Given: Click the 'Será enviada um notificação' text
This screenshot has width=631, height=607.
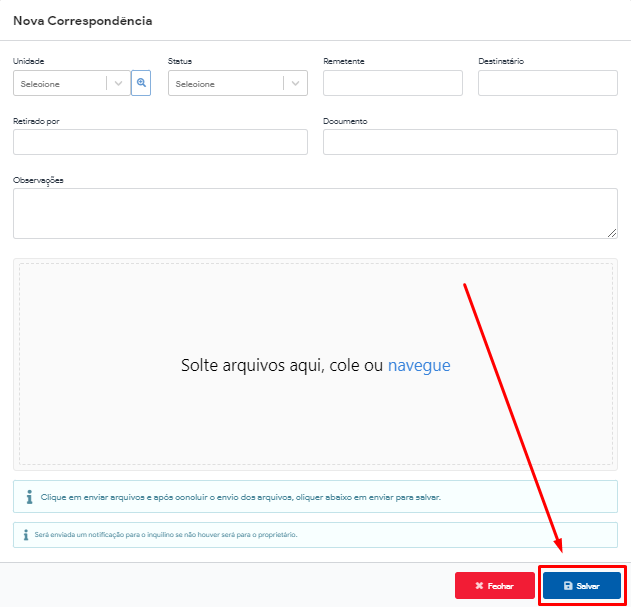Looking at the screenshot, I should (166, 535).
